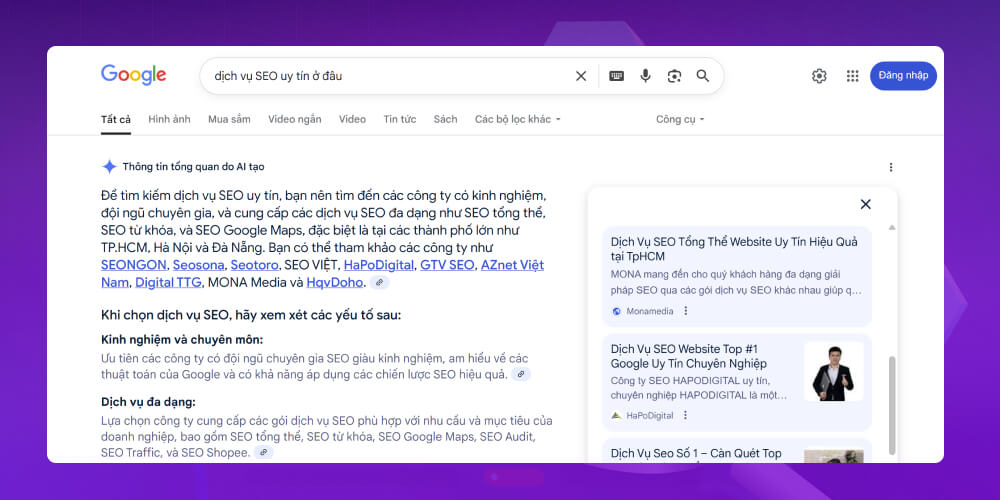Image resolution: width=1000 pixels, height=500 pixels.
Task: Open the Seosona link
Action: point(198,265)
